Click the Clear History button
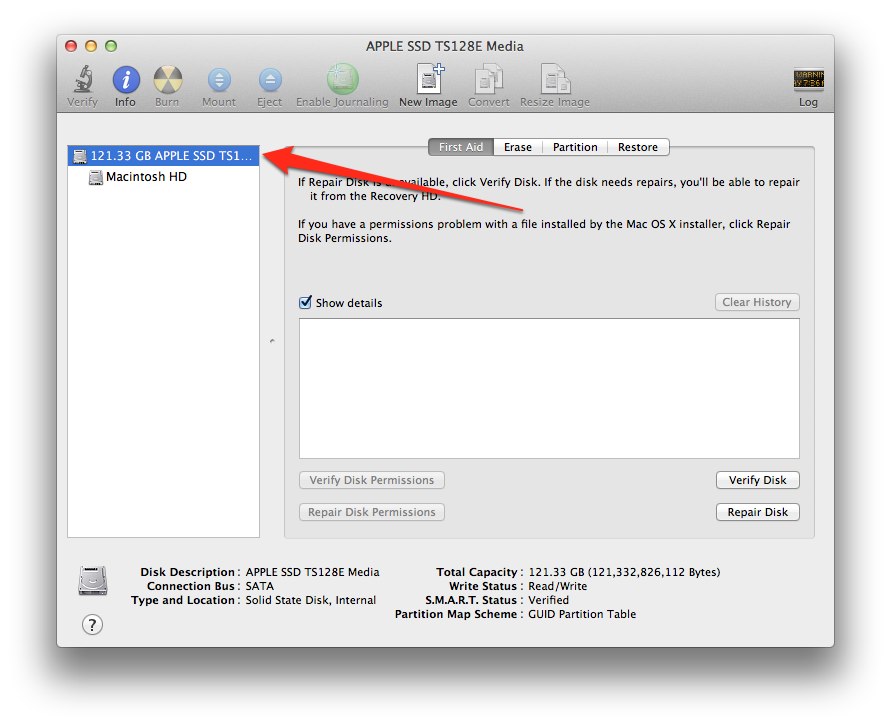The width and height of the screenshot is (891, 726). [x=757, y=302]
